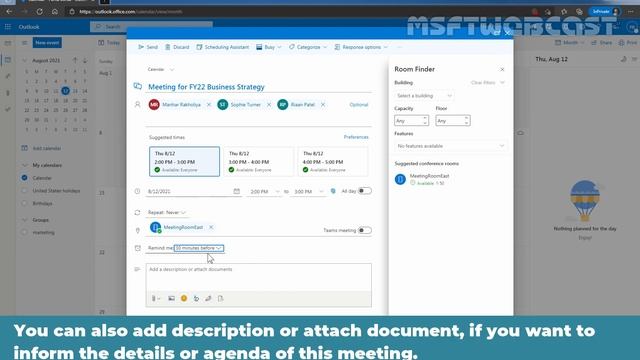Viewport: 640px width, 360px height.
Task: Go to previous month in mini calendar
Action: (75, 60)
